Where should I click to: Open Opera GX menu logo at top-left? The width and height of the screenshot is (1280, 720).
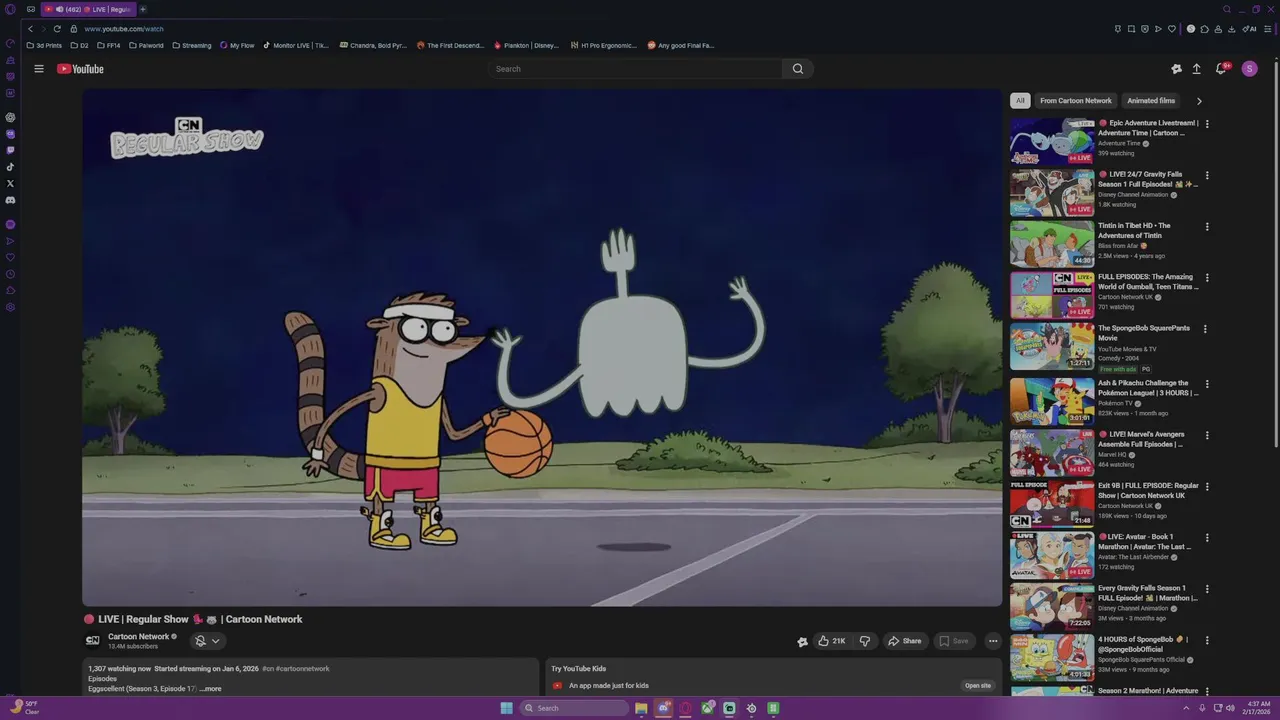10,9
